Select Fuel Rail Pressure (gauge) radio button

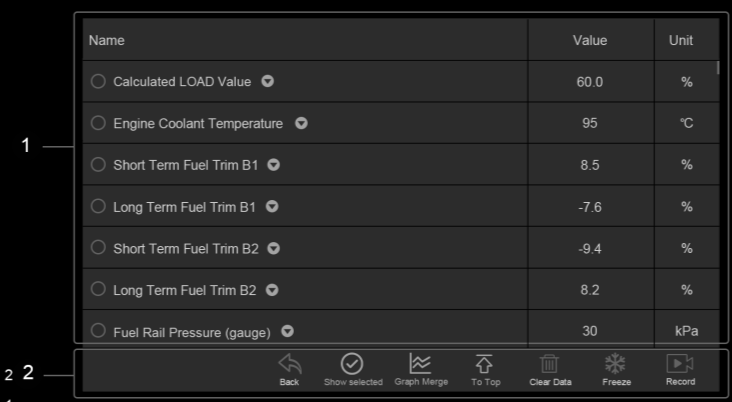tap(98, 331)
